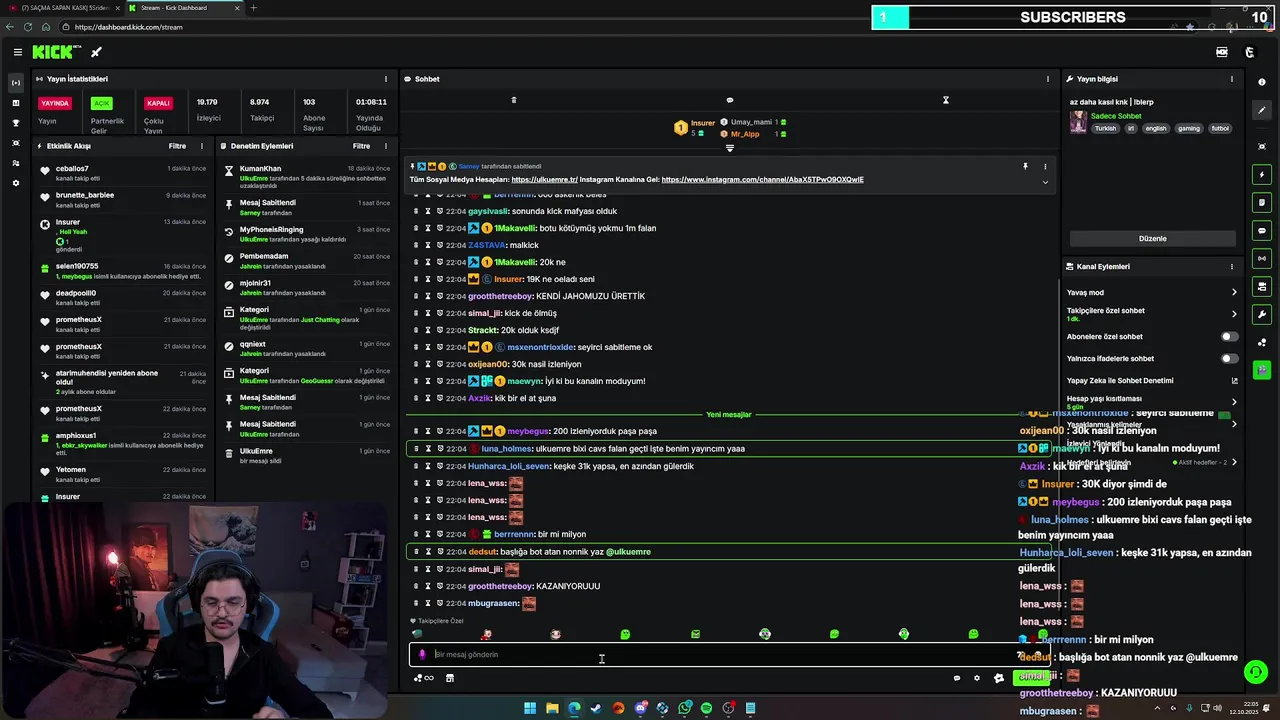Screen dimensions: 1280x720
Task: Click ceballos7 in activity feed
Action: pos(72,169)
